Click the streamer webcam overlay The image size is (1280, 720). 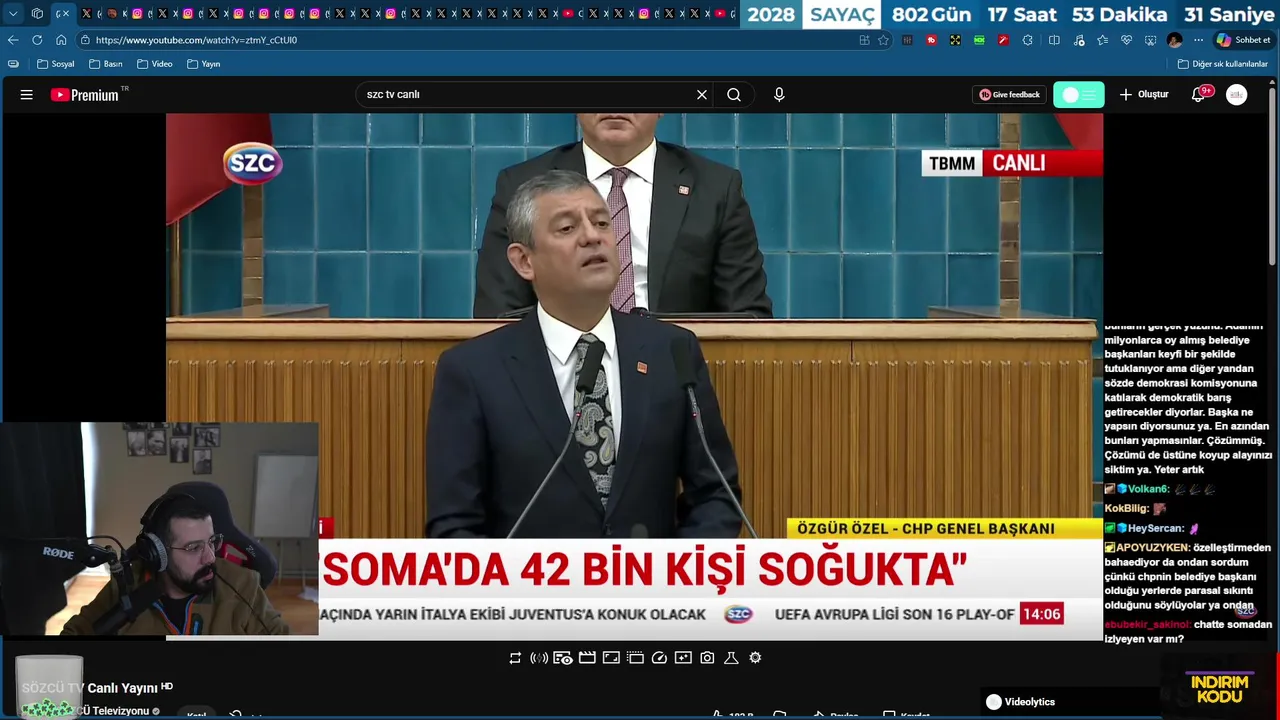[160, 528]
